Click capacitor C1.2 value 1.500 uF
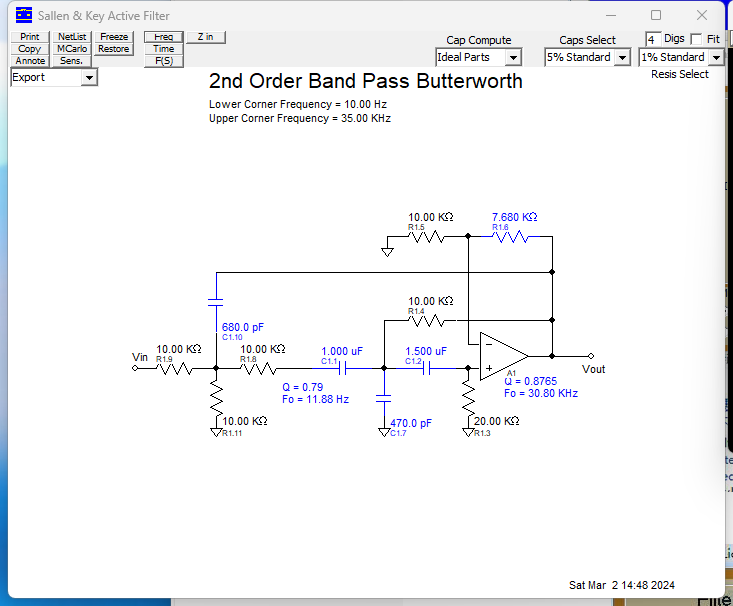The height and width of the screenshot is (606, 733). pyautogui.click(x=426, y=352)
